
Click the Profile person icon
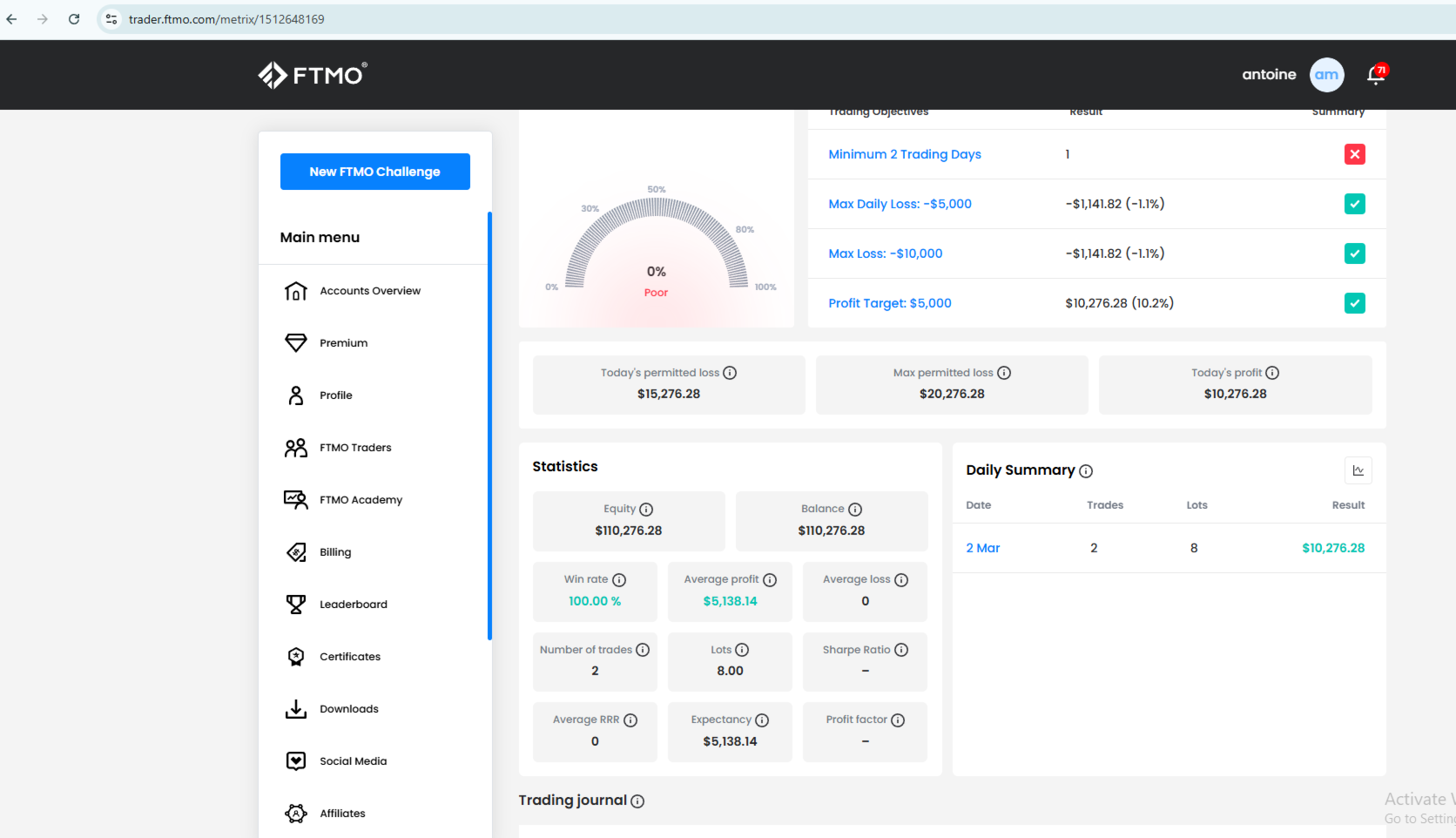[296, 395]
